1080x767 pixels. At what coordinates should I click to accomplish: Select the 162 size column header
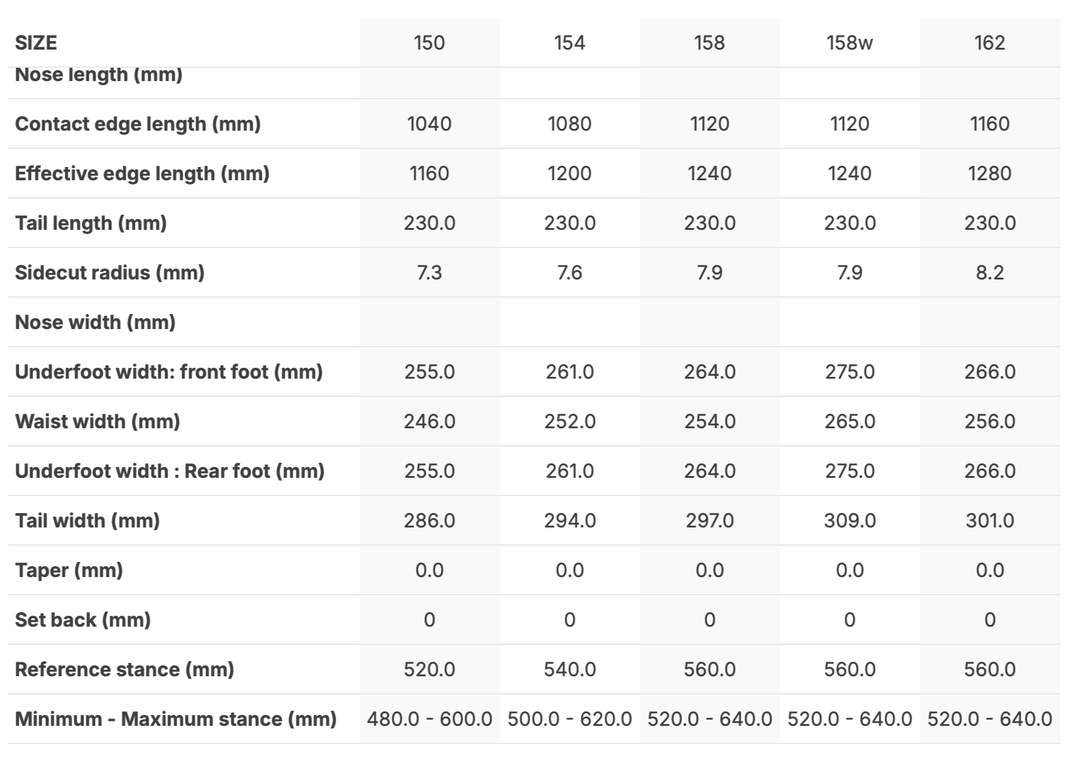point(989,43)
